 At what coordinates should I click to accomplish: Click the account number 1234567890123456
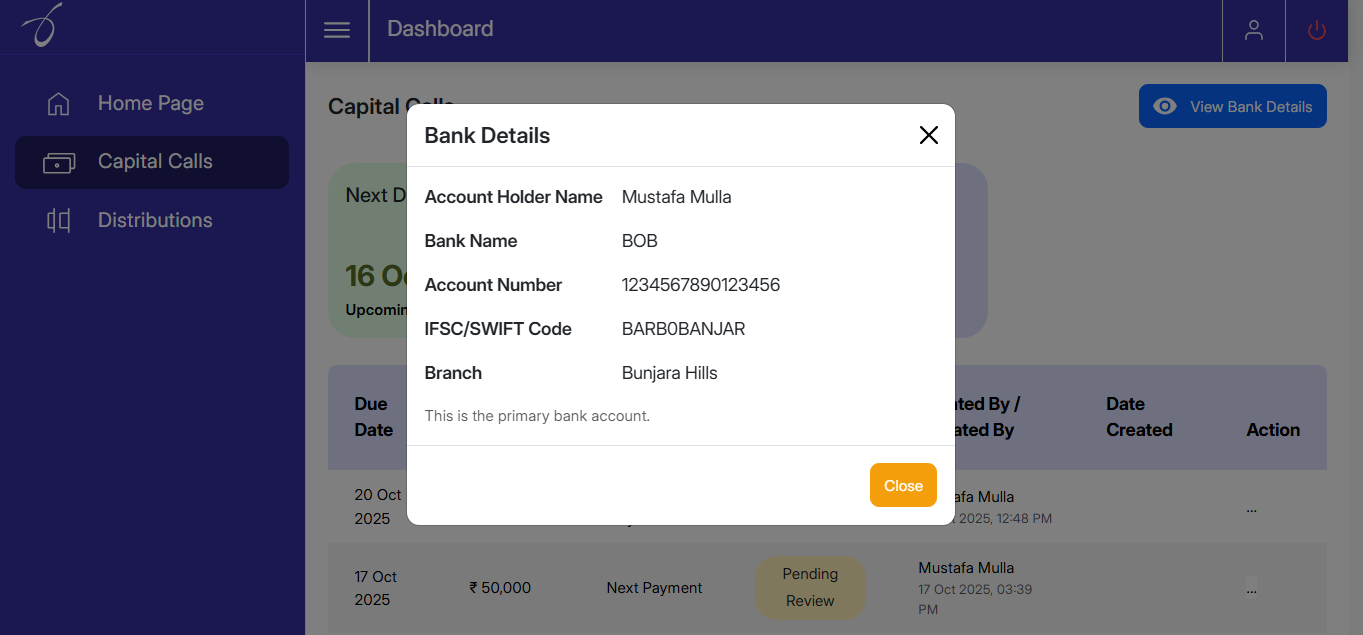[700, 285]
